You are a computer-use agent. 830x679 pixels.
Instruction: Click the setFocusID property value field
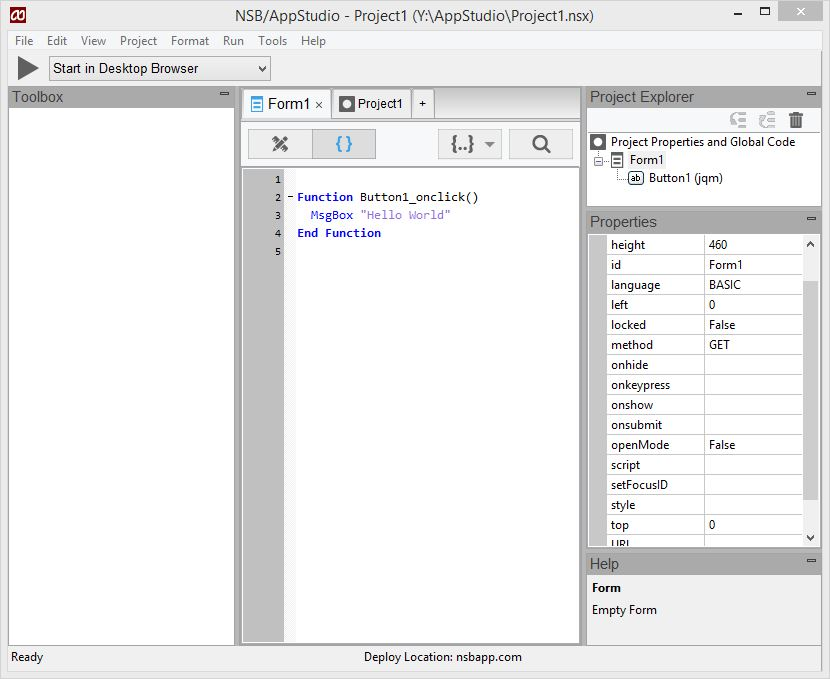click(x=753, y=485)
